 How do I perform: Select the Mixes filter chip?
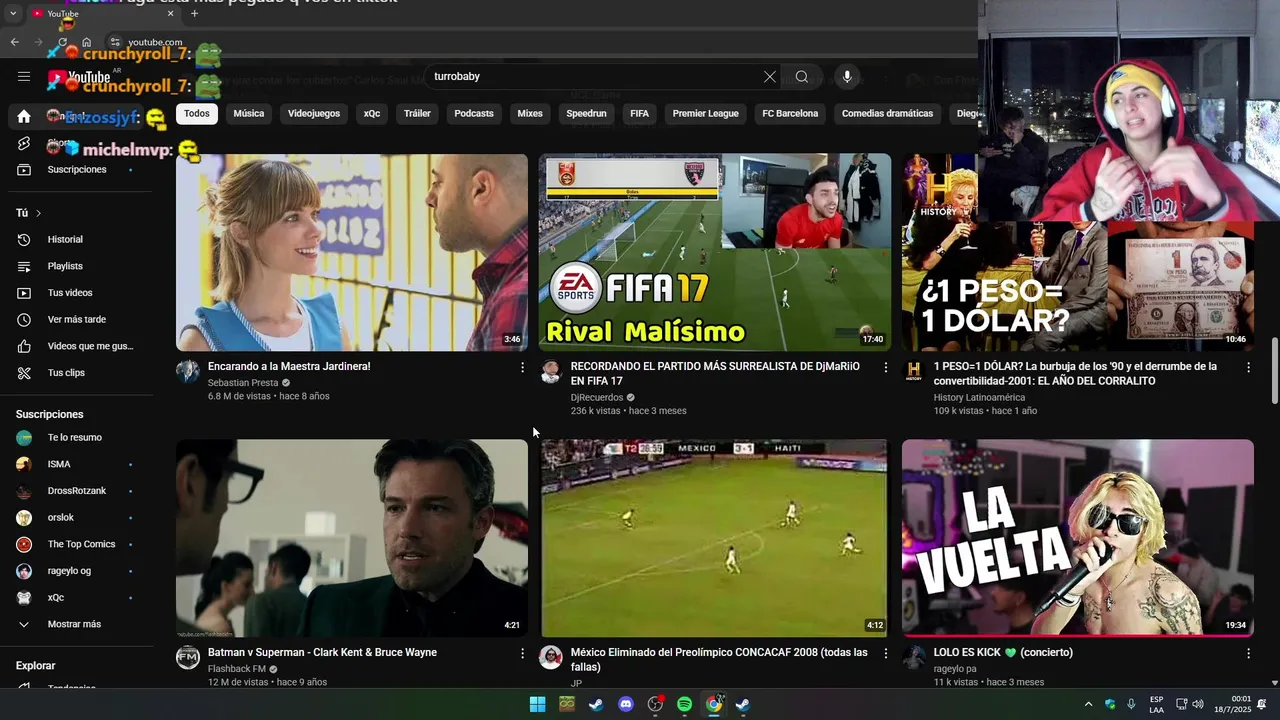pyautogui.click(x=530, y=114)
